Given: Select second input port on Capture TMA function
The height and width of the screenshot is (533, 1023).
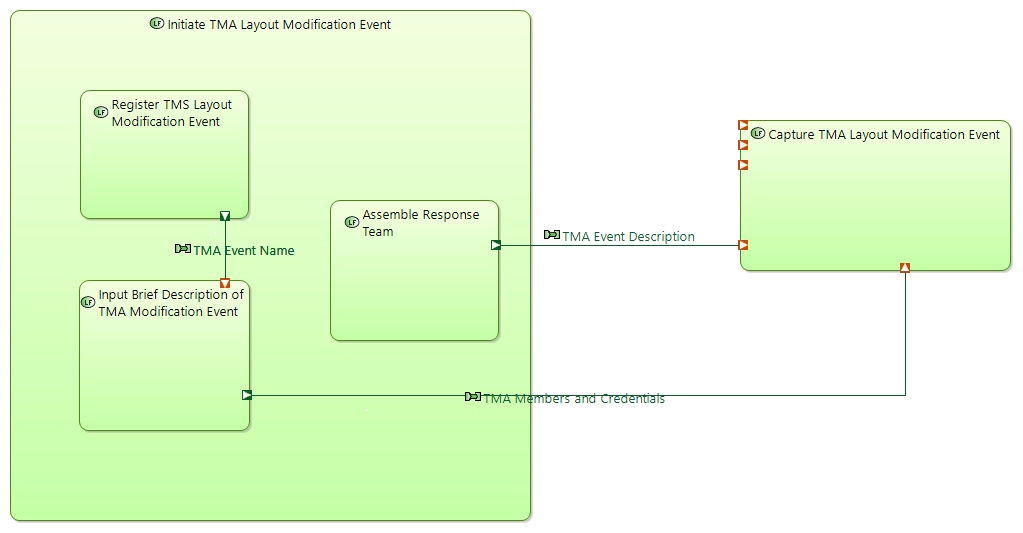Looking at the screenshot, I should pyautogui.click(x=743, y=145).
